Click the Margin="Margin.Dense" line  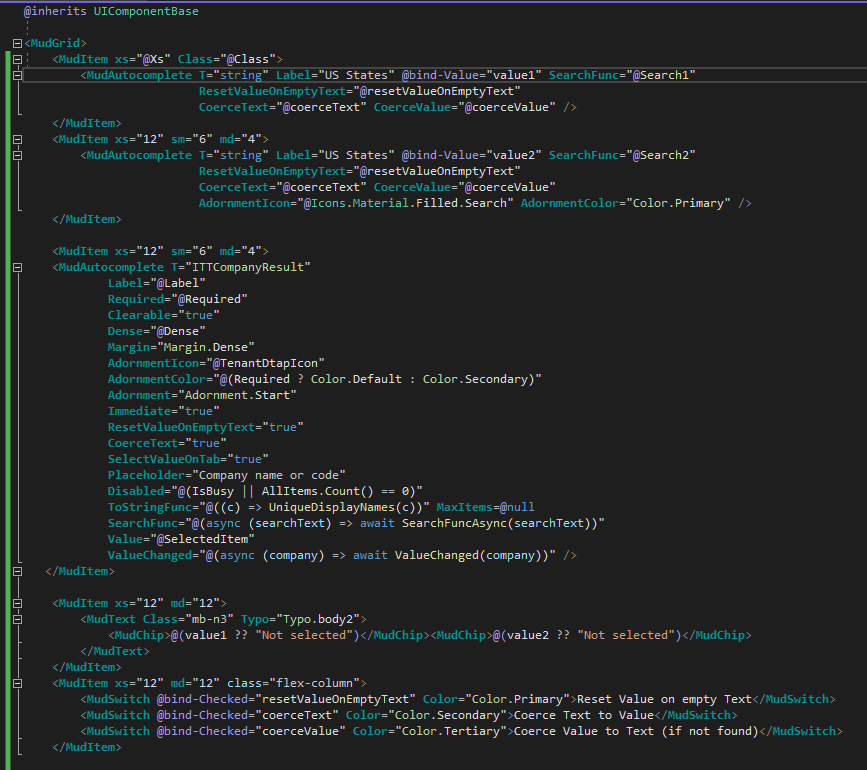[x=181, y=348]
